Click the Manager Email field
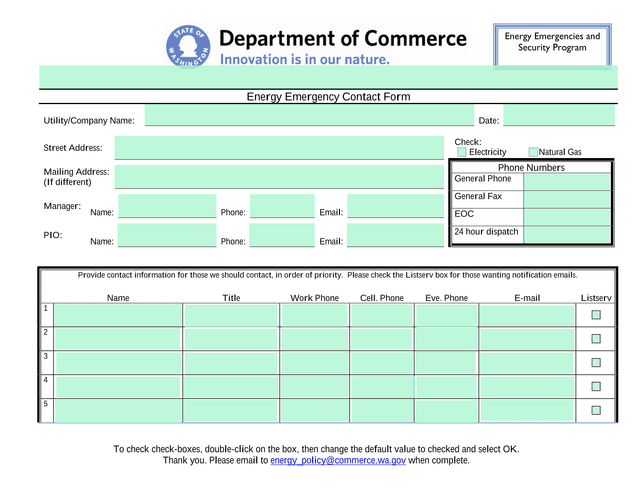The image size is (640, 495). pyautogui.click(x=396, y=206)
